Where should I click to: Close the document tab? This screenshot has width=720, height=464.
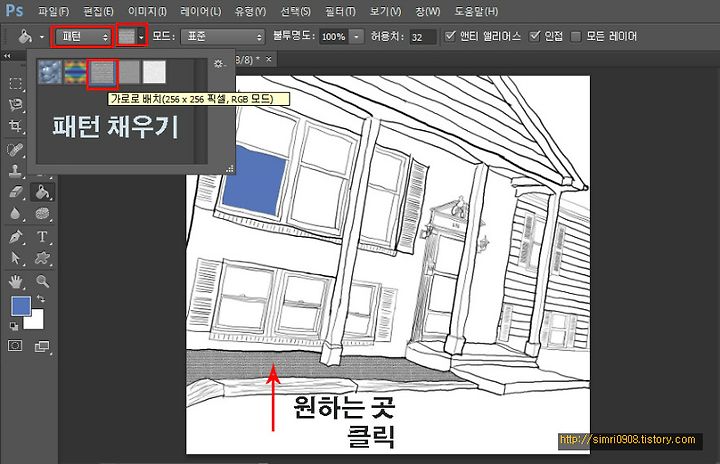click(269, 59)
